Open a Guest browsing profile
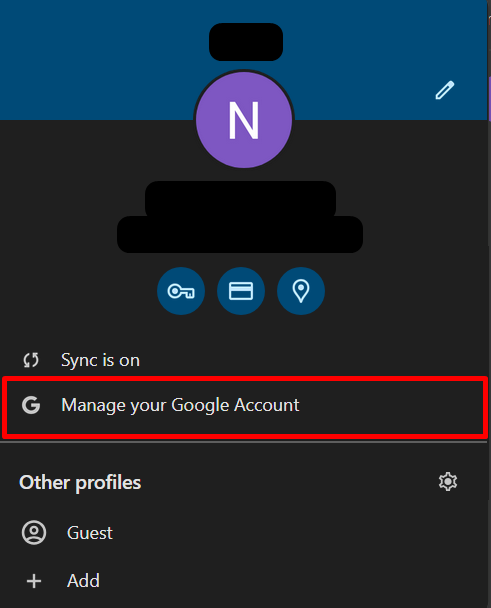 [x=244, y=532]
